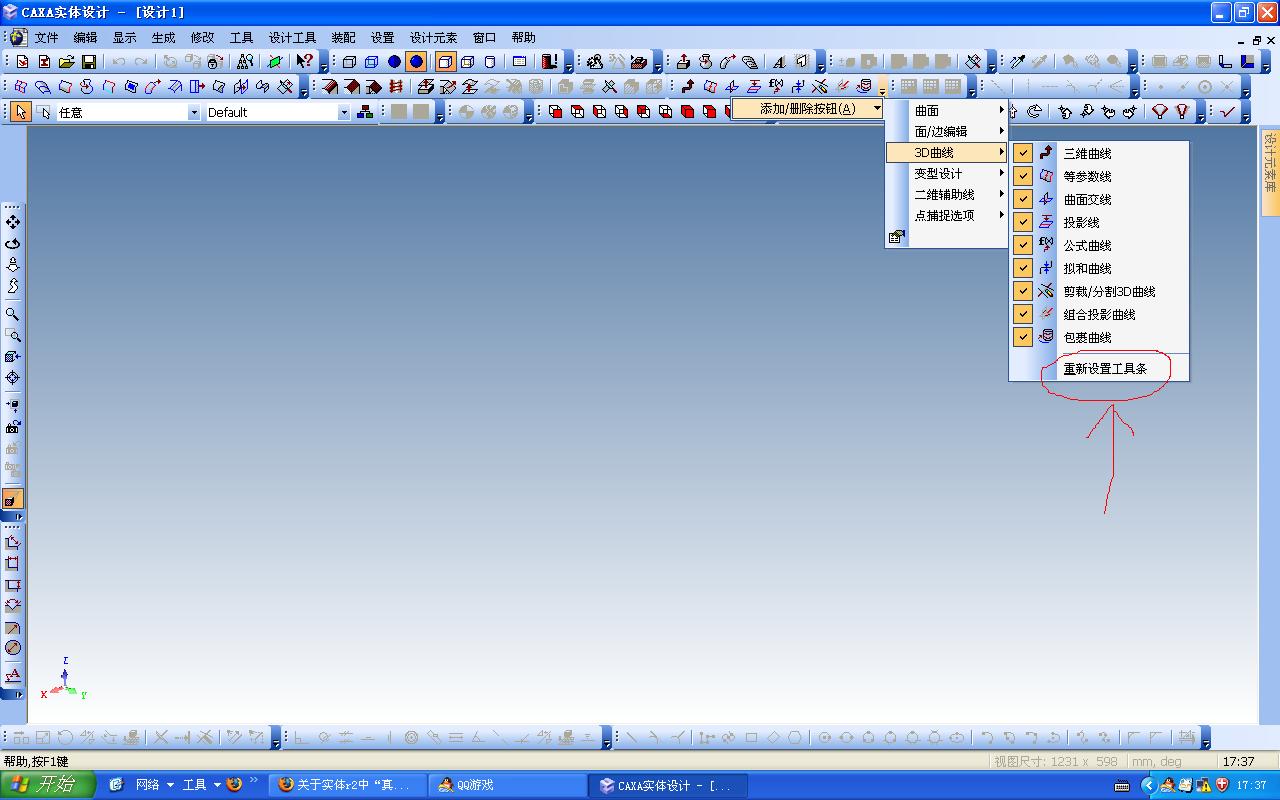Viewport: 1280px width, 800px height.
Task: Click the wireframe box display icon
Action: coord(349,62)
